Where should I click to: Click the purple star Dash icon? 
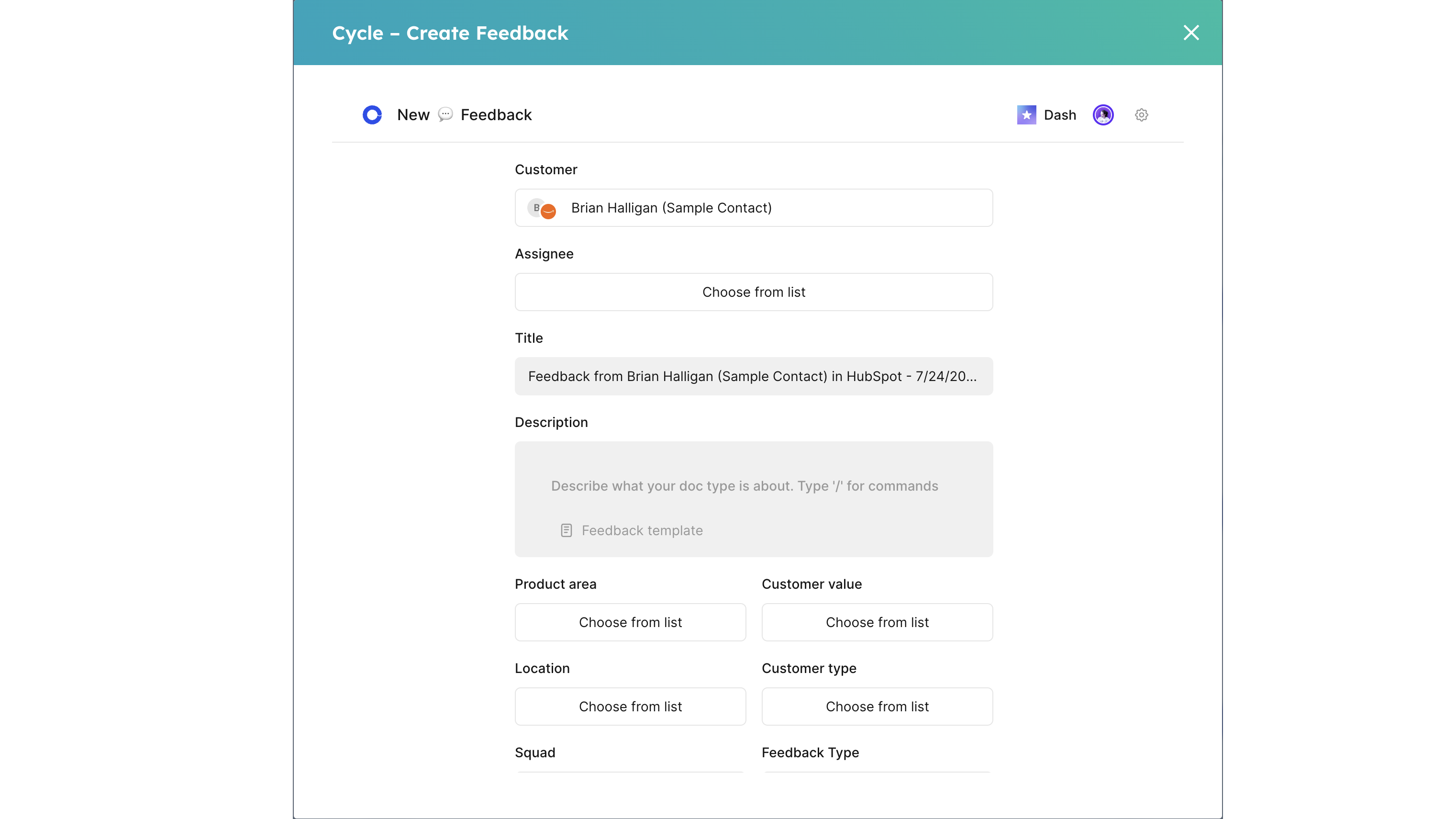(x=1026, y=114)
